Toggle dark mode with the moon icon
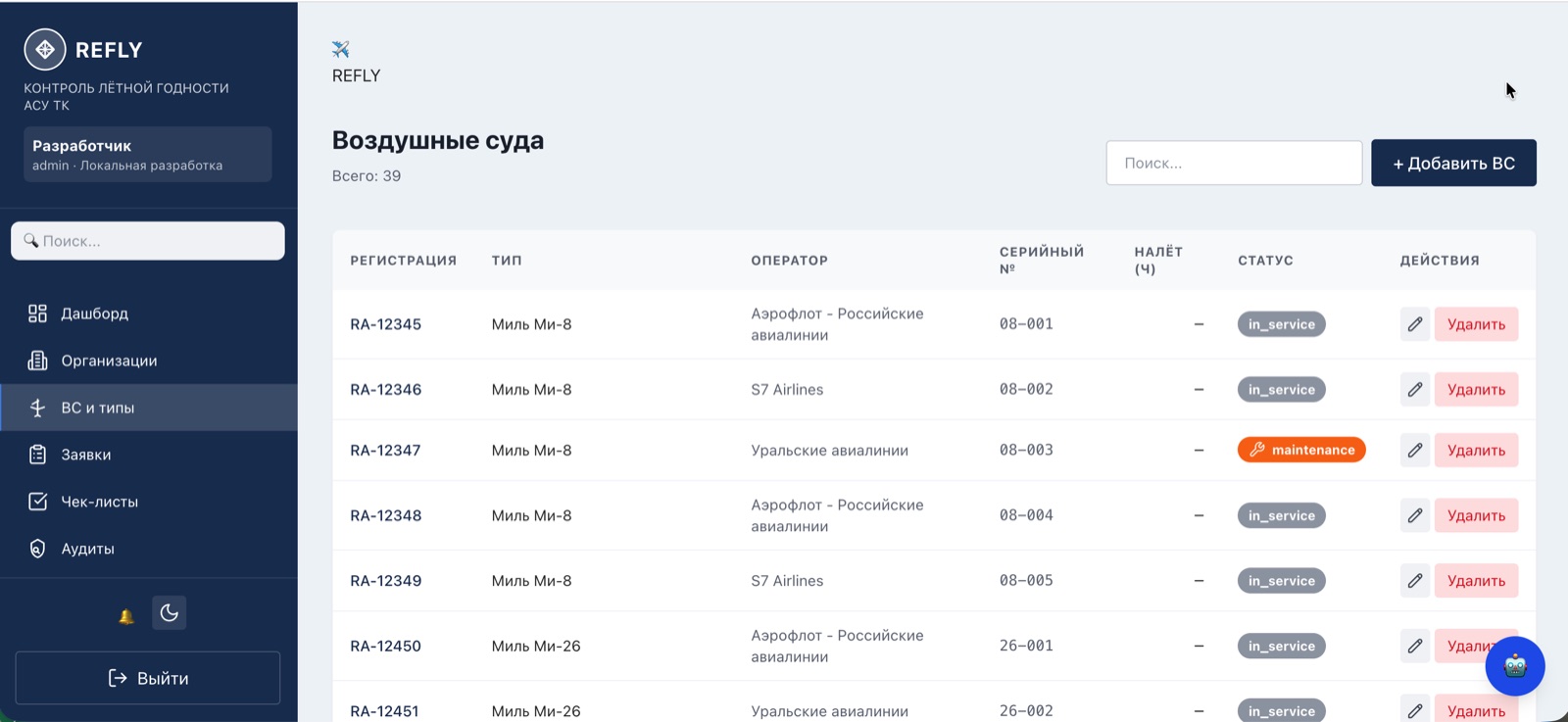Screen dimensions: 1568x722 point(169,613)
